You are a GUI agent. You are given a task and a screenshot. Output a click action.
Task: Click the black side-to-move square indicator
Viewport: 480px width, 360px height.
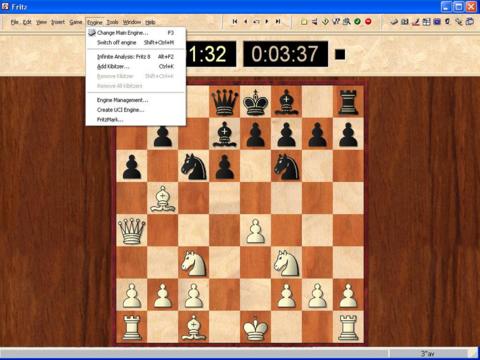[340, 54]
